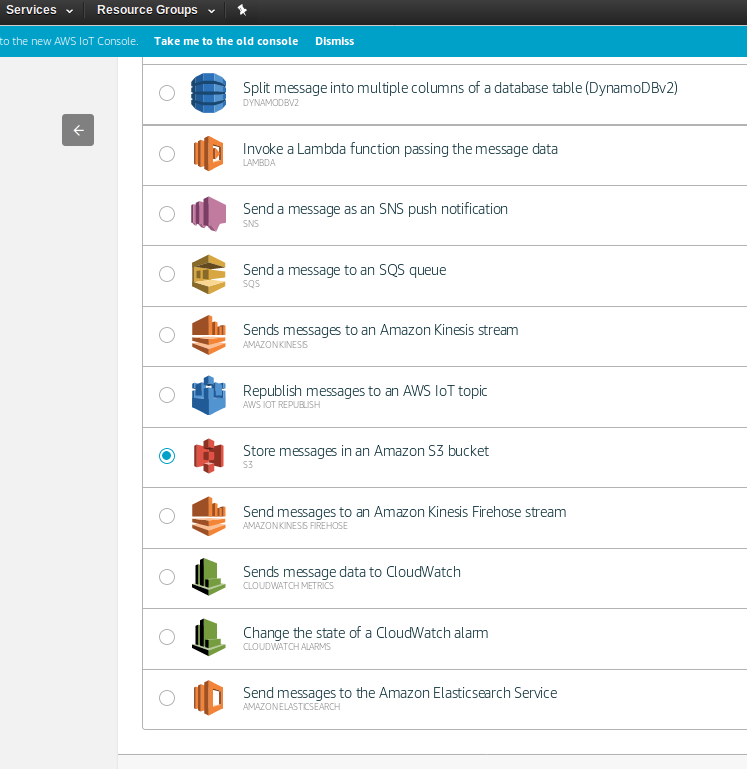
Task: Click the Amazon Kinesis stream icon
Action: point(208,334)
